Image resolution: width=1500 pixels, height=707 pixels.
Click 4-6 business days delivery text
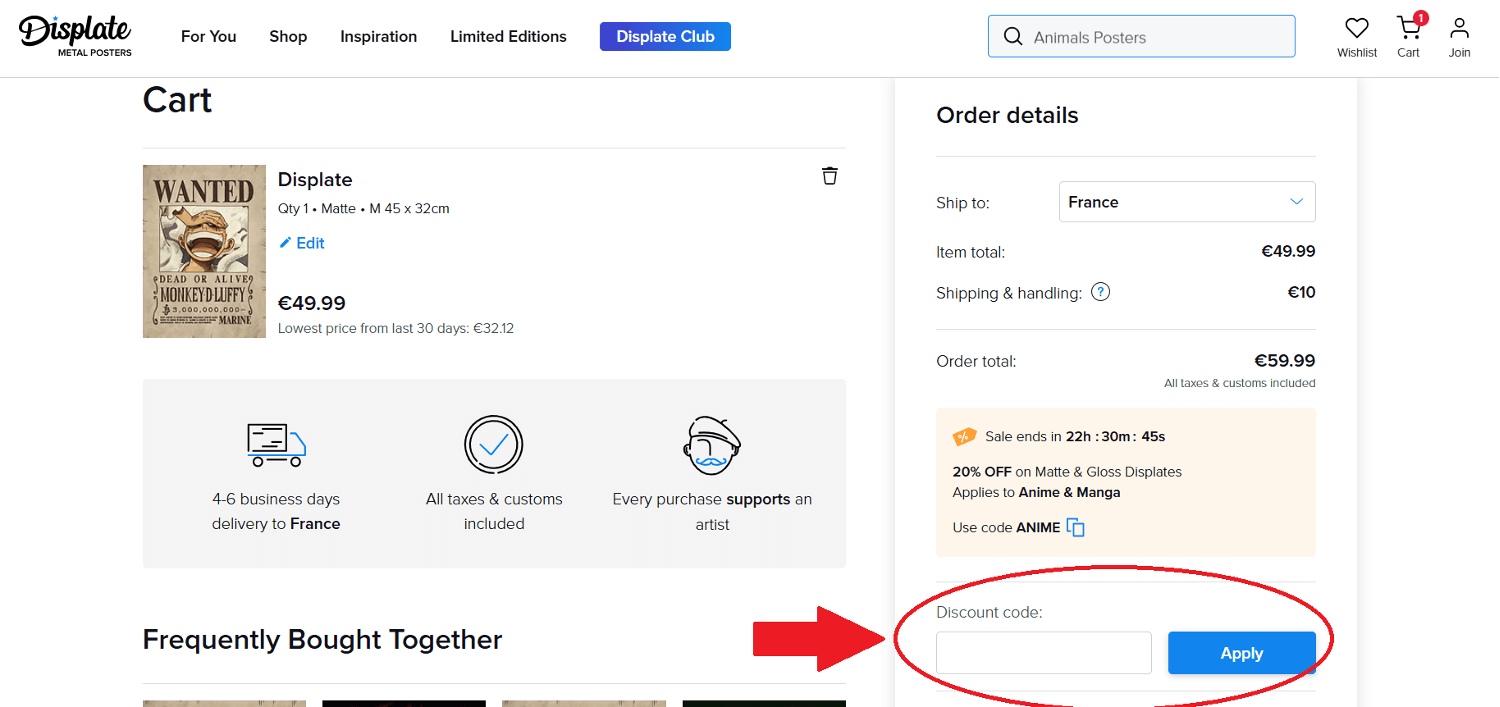(276, 511)
